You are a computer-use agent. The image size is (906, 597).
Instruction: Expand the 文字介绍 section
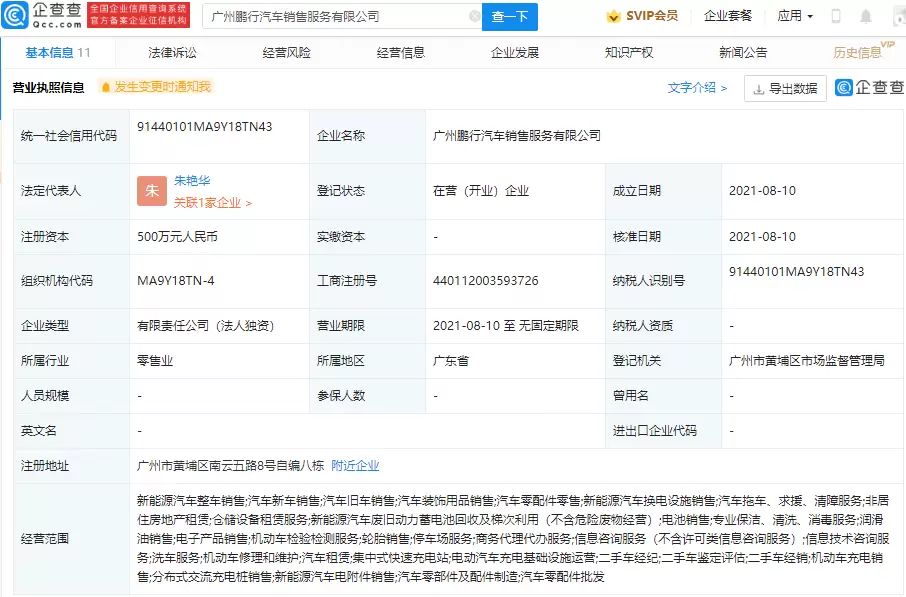pos(697,88)
